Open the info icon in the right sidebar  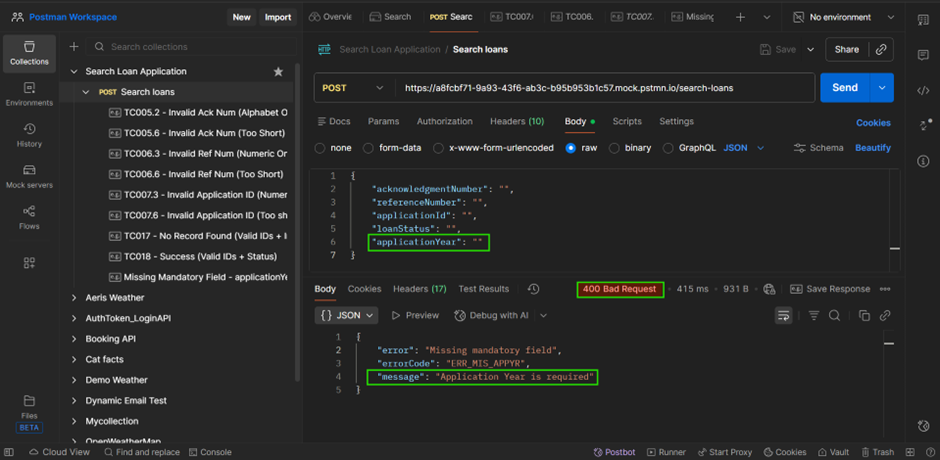923,161
